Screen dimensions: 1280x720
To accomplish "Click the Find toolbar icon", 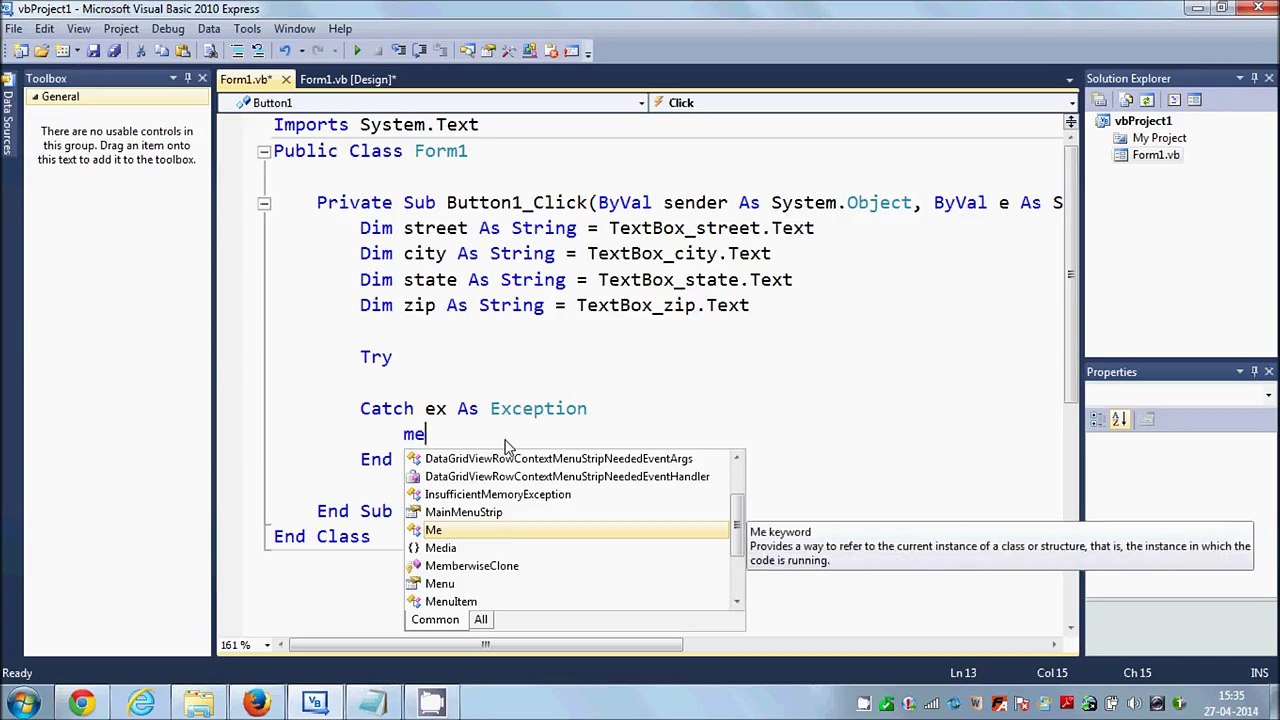I will coord(211,50).
